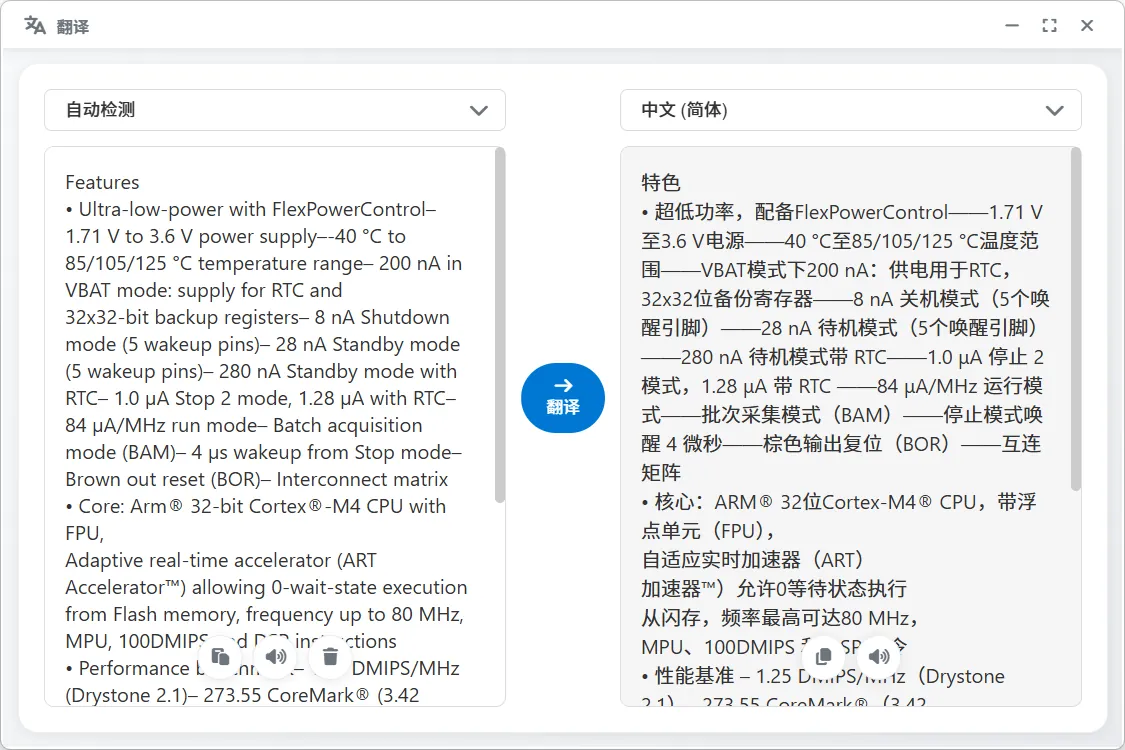Open the 中文 (简体) target language dropdown
This screenshot has height=750, width=1125.
tap(851, 110)
